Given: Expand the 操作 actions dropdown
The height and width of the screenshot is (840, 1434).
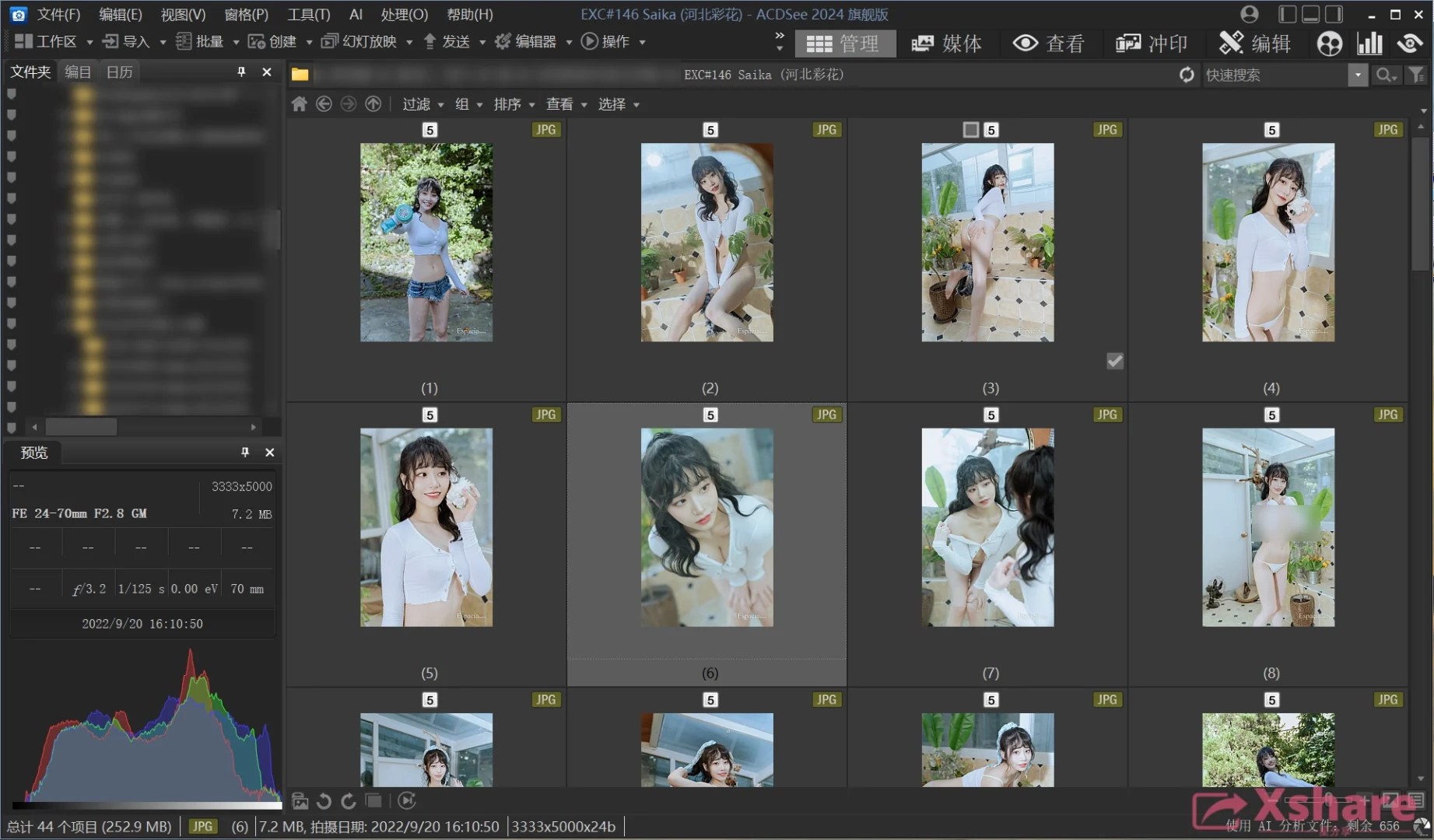Looking at the screenshot, I should (642, 42).
